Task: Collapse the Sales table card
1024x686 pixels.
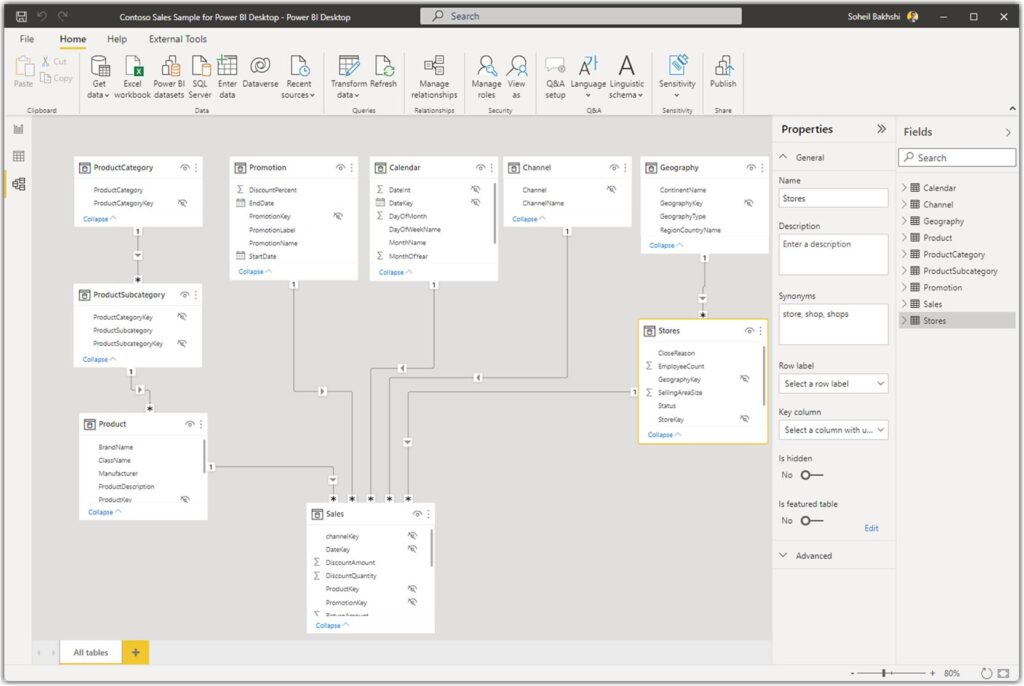Action: click(x=332, y=625)
